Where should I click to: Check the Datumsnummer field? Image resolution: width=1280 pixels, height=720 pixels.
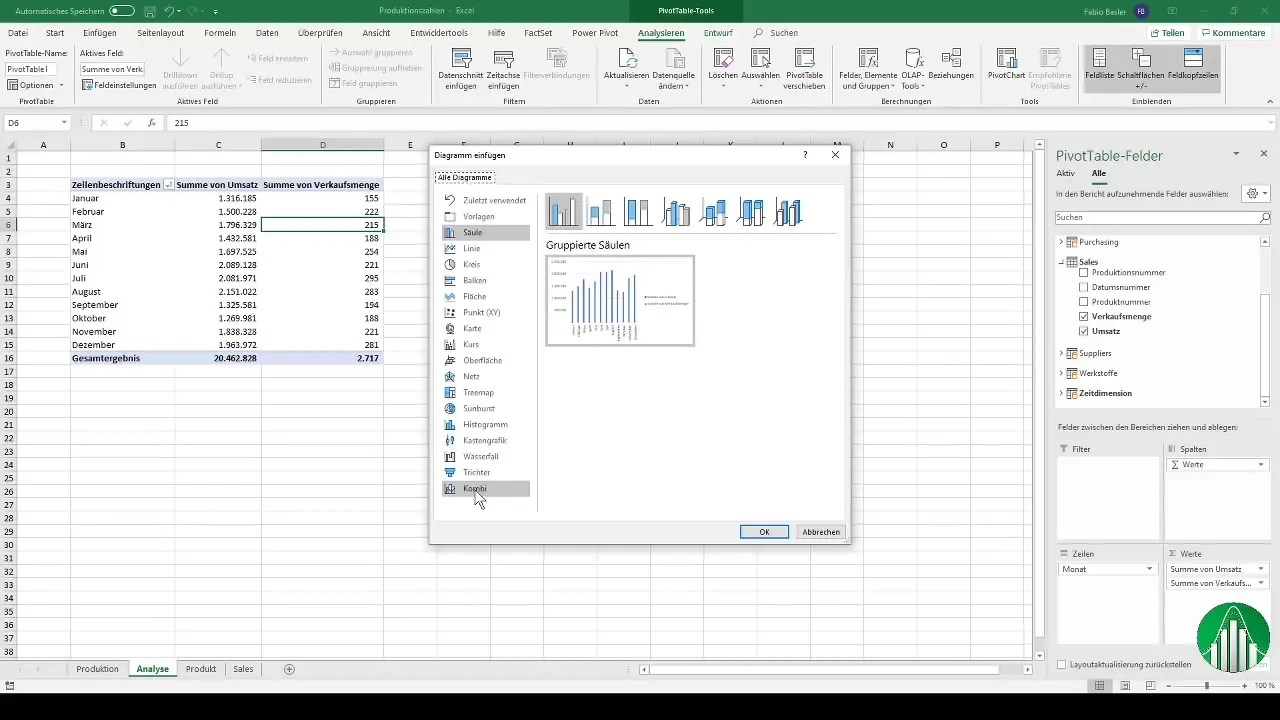click(x=1084, y=287)
